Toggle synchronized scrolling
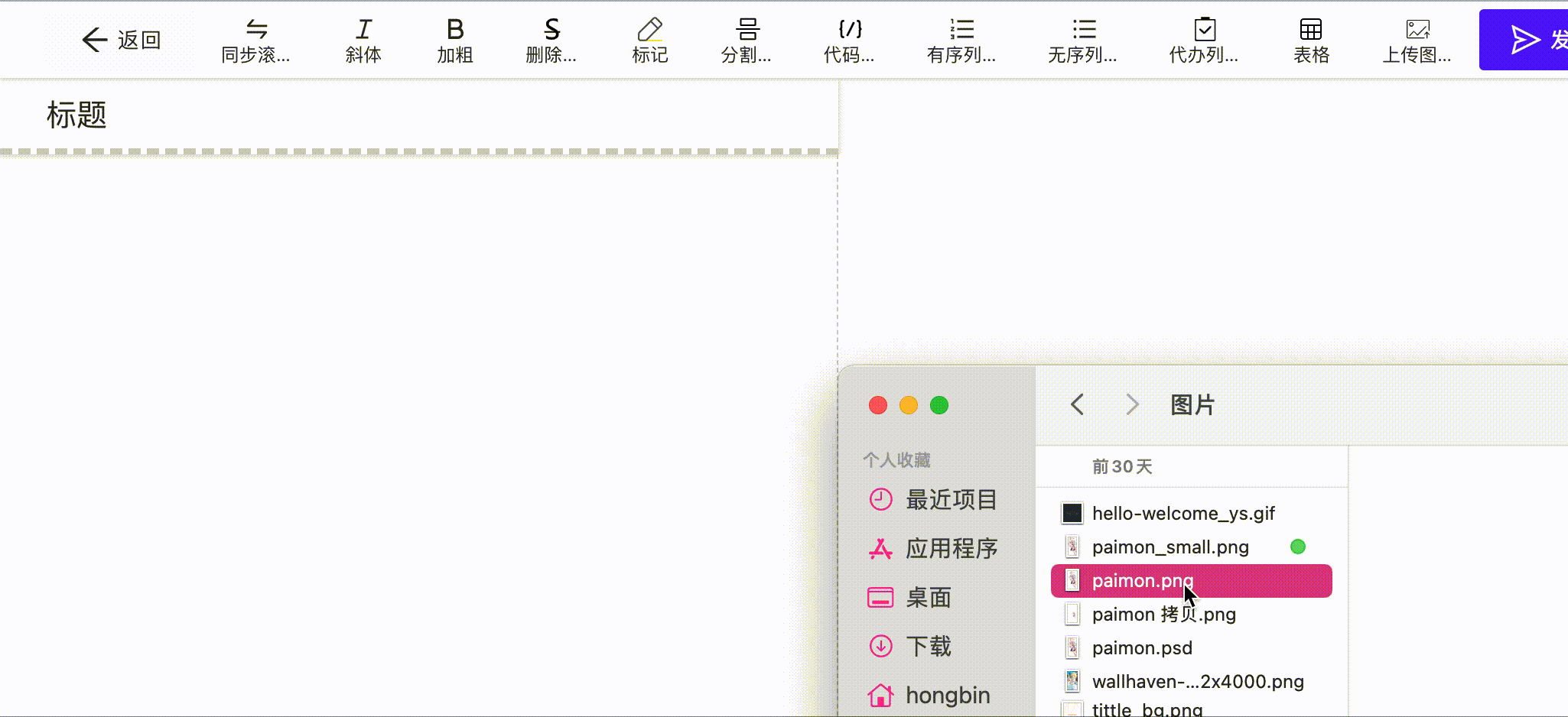This screenshot has width=1568, height=717. (x=255, y=38)
